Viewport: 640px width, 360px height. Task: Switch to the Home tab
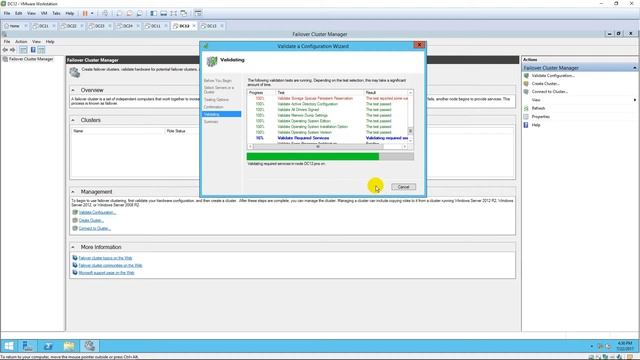point(15,26)
